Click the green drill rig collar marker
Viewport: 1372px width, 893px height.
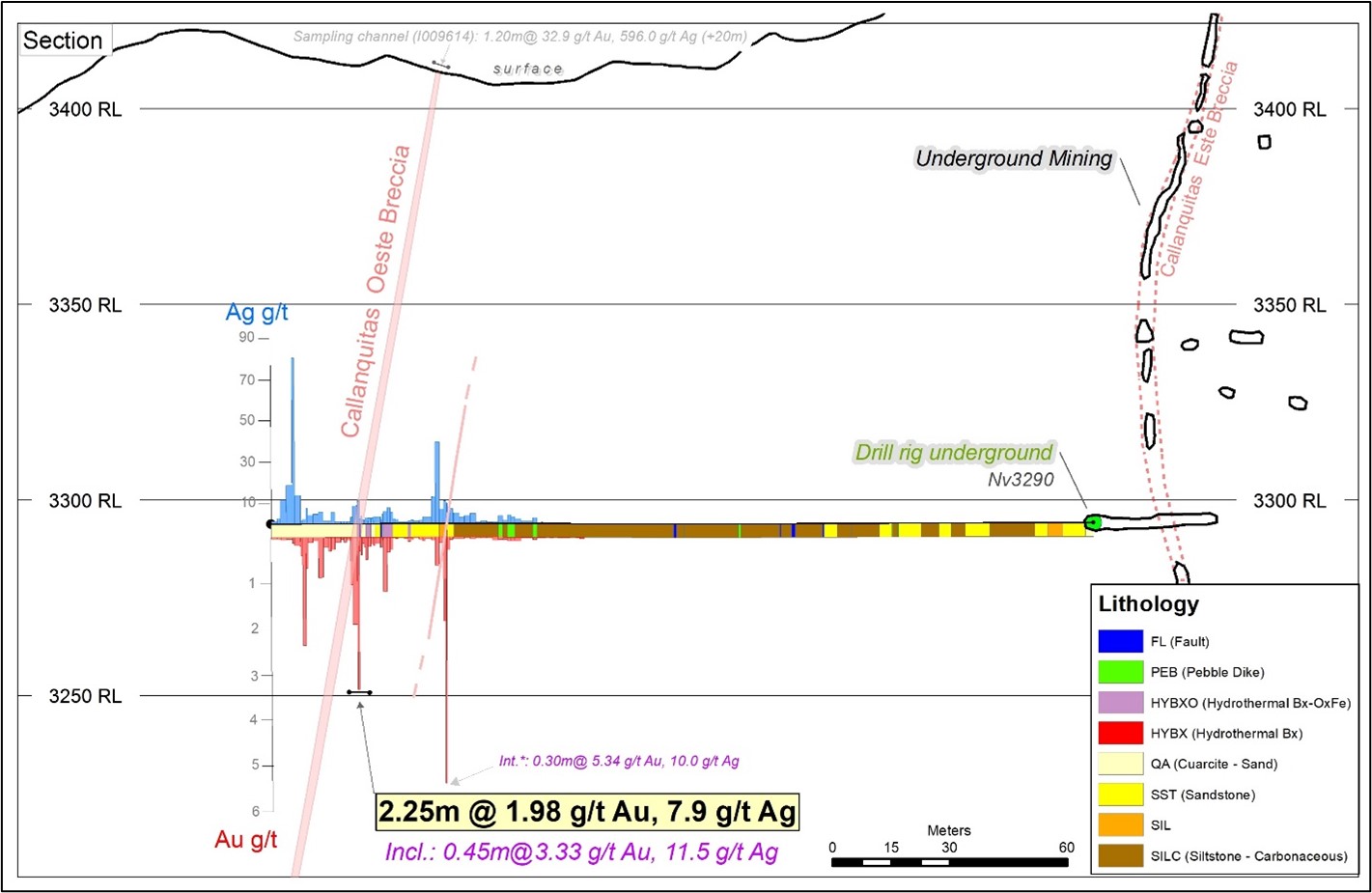(x=1093, y=522)
